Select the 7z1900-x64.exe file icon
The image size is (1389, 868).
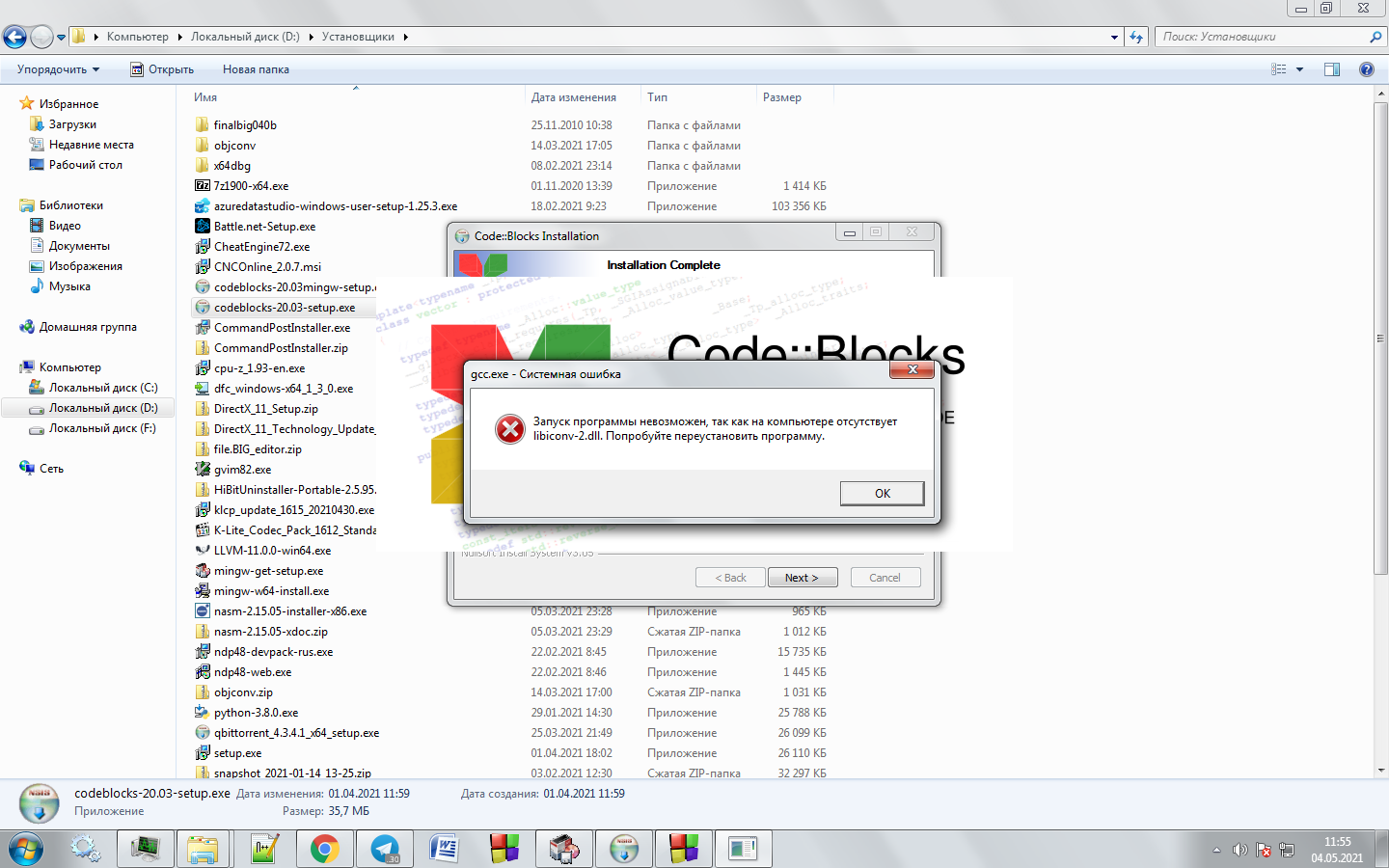click(x=203, y=186)
